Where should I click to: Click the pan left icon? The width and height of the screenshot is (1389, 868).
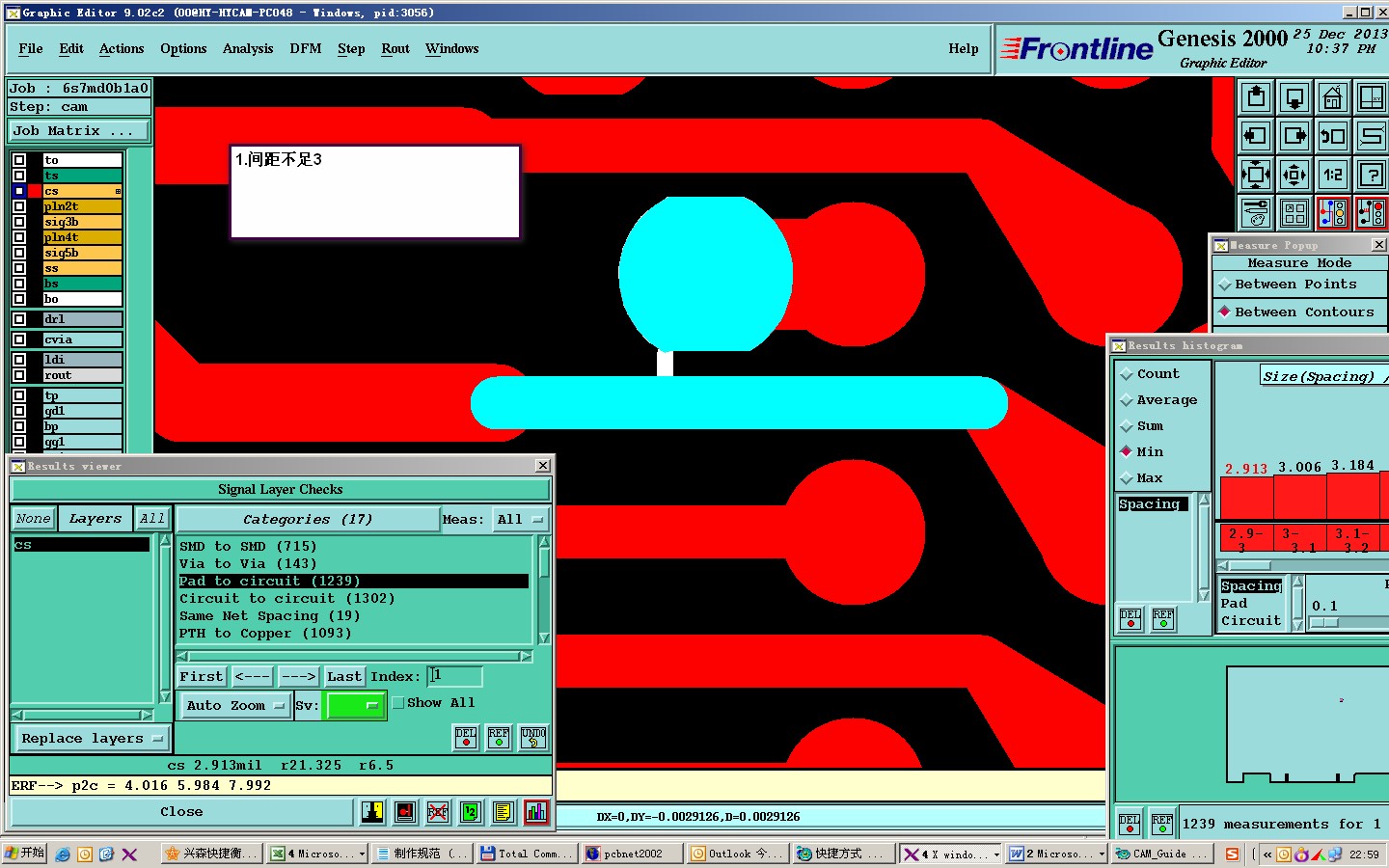(x=1256, y=136)
